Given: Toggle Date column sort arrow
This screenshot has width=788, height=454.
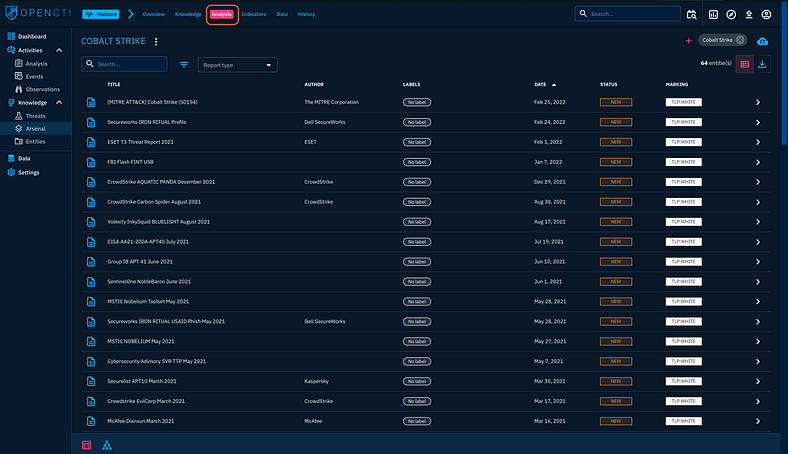Looking at the screenshot, I should (554, 85).
